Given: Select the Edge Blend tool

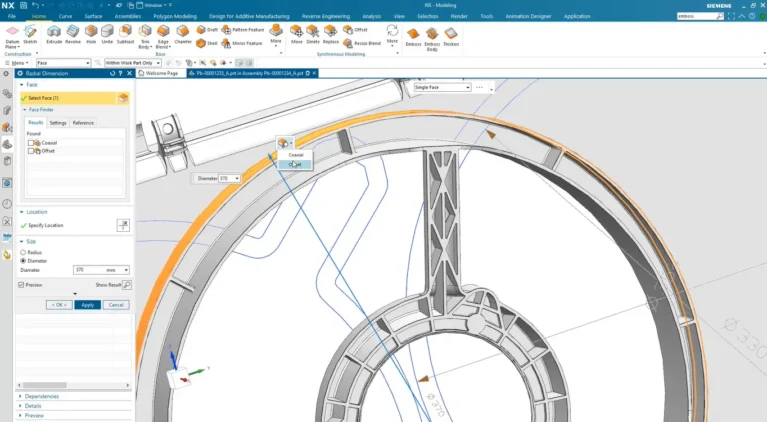Looking at the screenshot, I should [163, 37].
